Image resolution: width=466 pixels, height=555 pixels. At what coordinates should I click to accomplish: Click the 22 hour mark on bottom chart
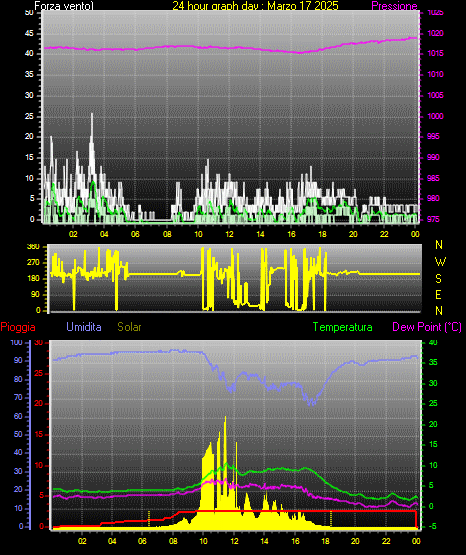point(386,541)
